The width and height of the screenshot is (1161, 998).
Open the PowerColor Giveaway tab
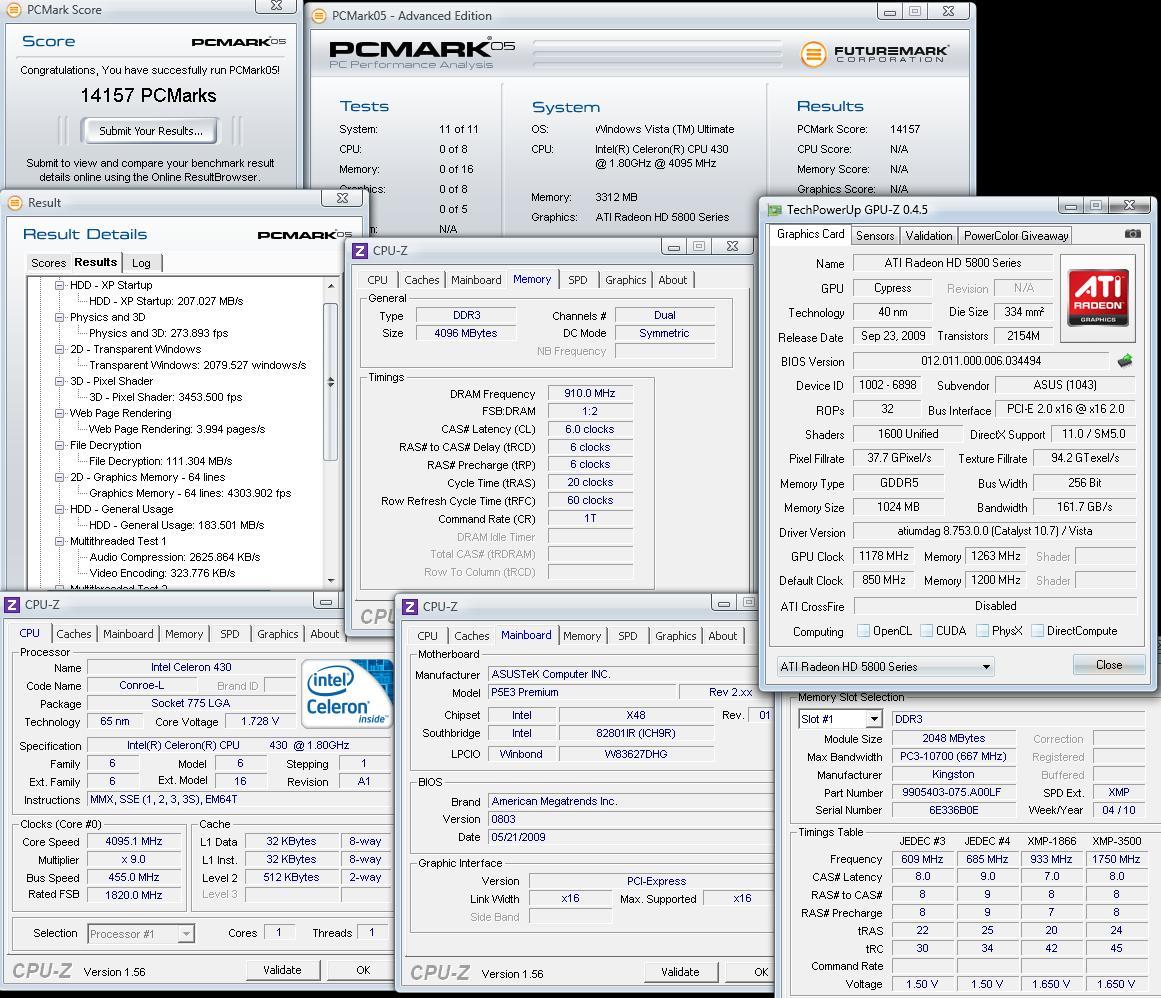1016,235
